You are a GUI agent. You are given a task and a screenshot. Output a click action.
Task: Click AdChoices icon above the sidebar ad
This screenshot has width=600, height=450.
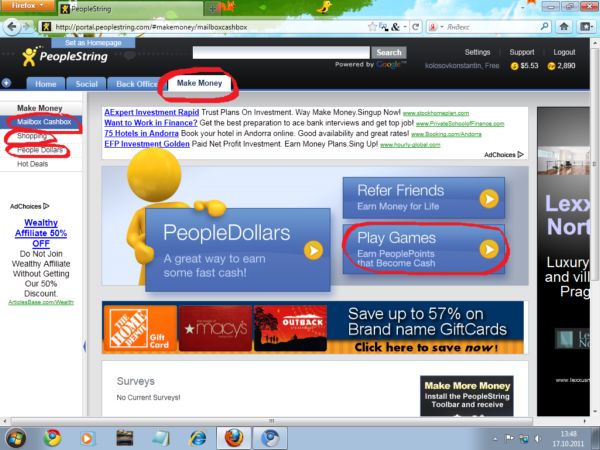point(46,206)
